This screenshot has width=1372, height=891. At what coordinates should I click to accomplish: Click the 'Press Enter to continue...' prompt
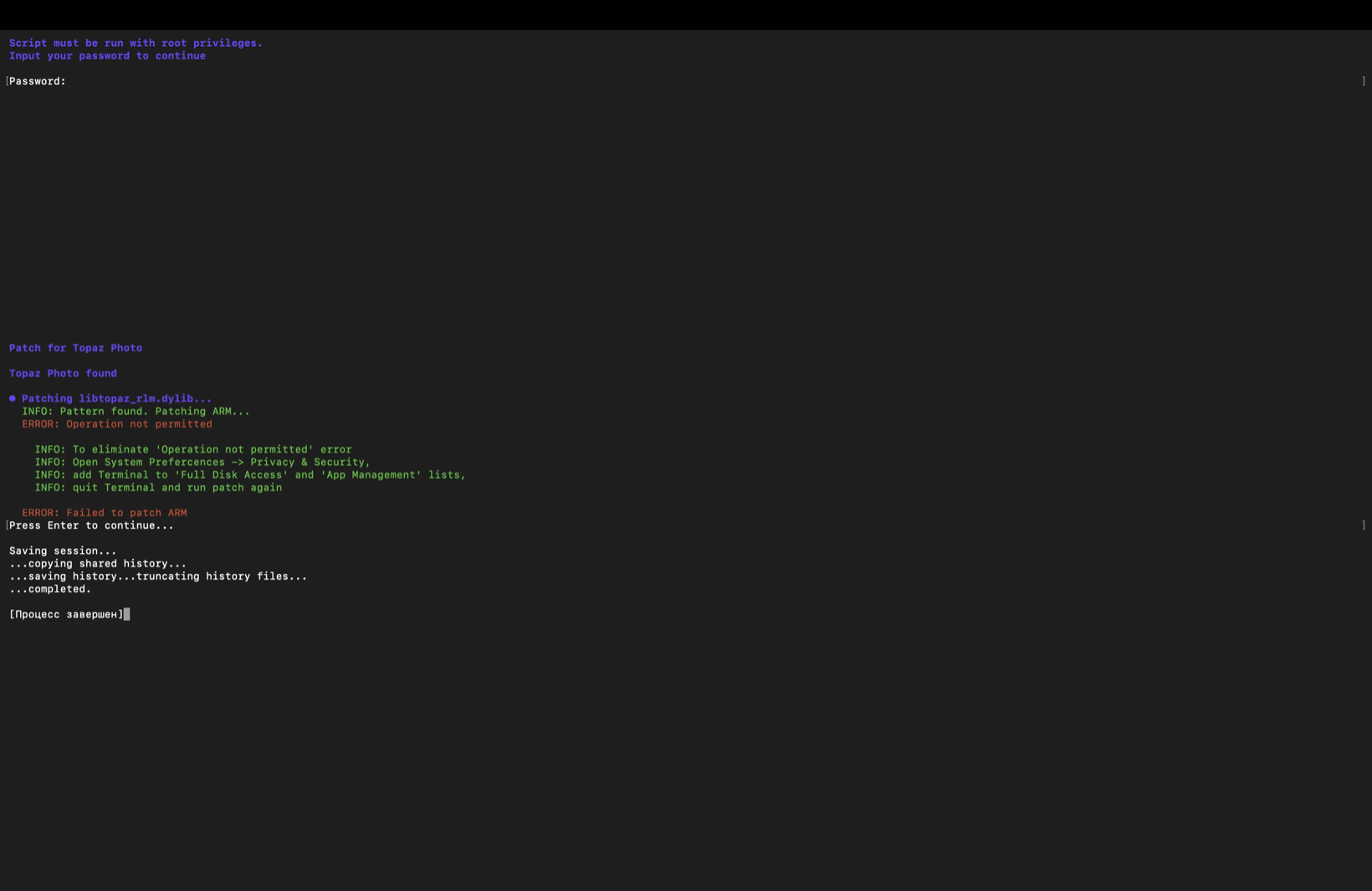tap(91, 525)
